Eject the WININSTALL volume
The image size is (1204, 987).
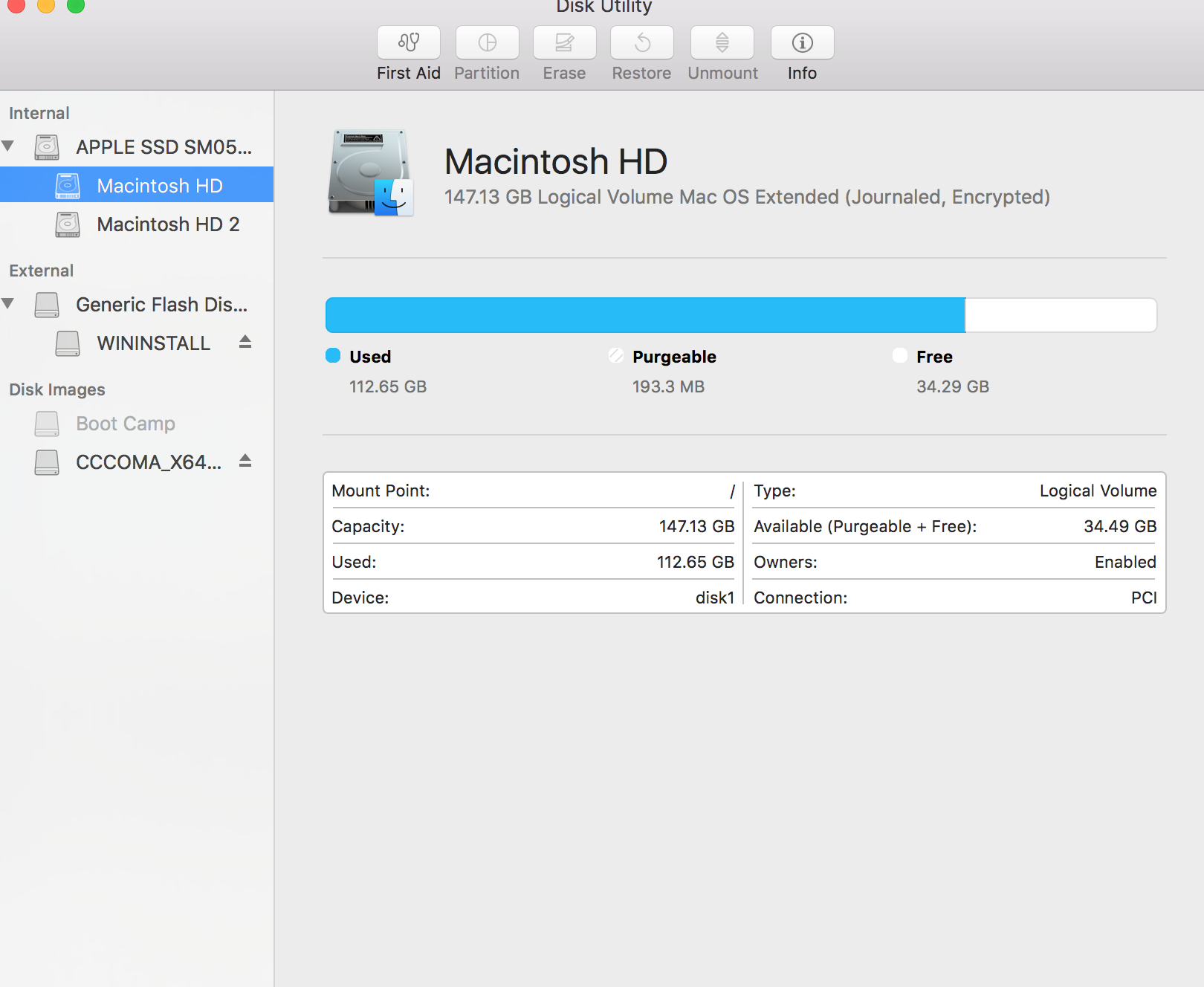pos(245,342)
